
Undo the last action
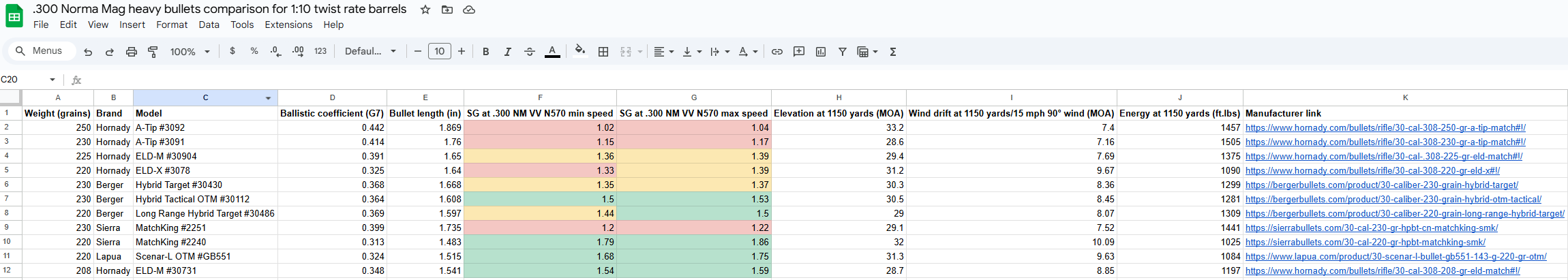click(x=88, y=52)
